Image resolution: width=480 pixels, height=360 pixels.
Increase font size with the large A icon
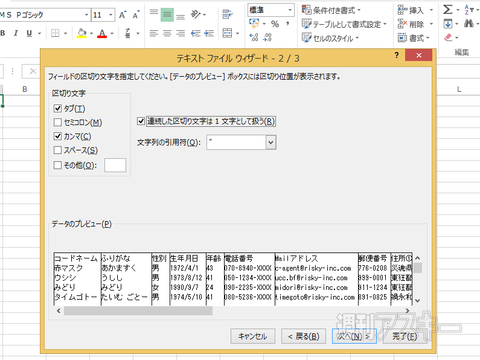(x=122, y=15)
